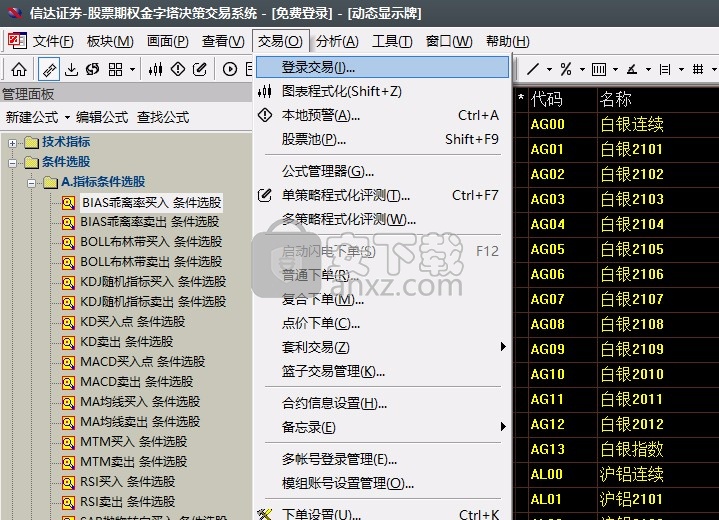Click the download data toolbar icon
Screen dimensions: 719x520
tap(71, 69)
